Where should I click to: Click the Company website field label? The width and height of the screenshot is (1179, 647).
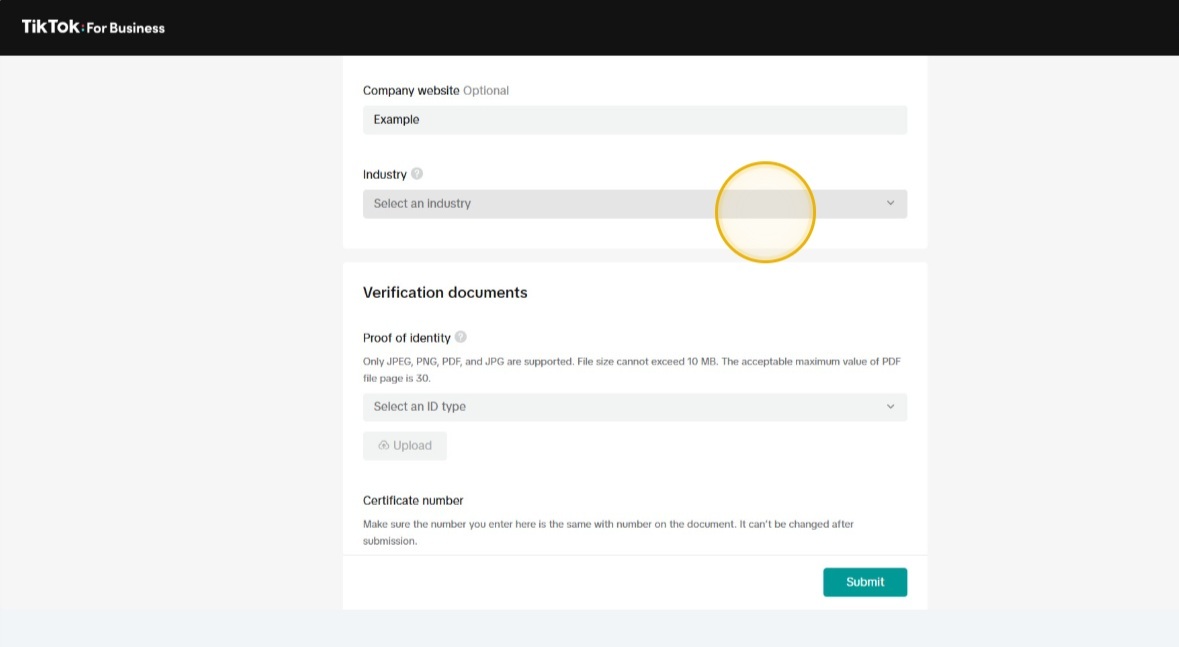[411, 91]
